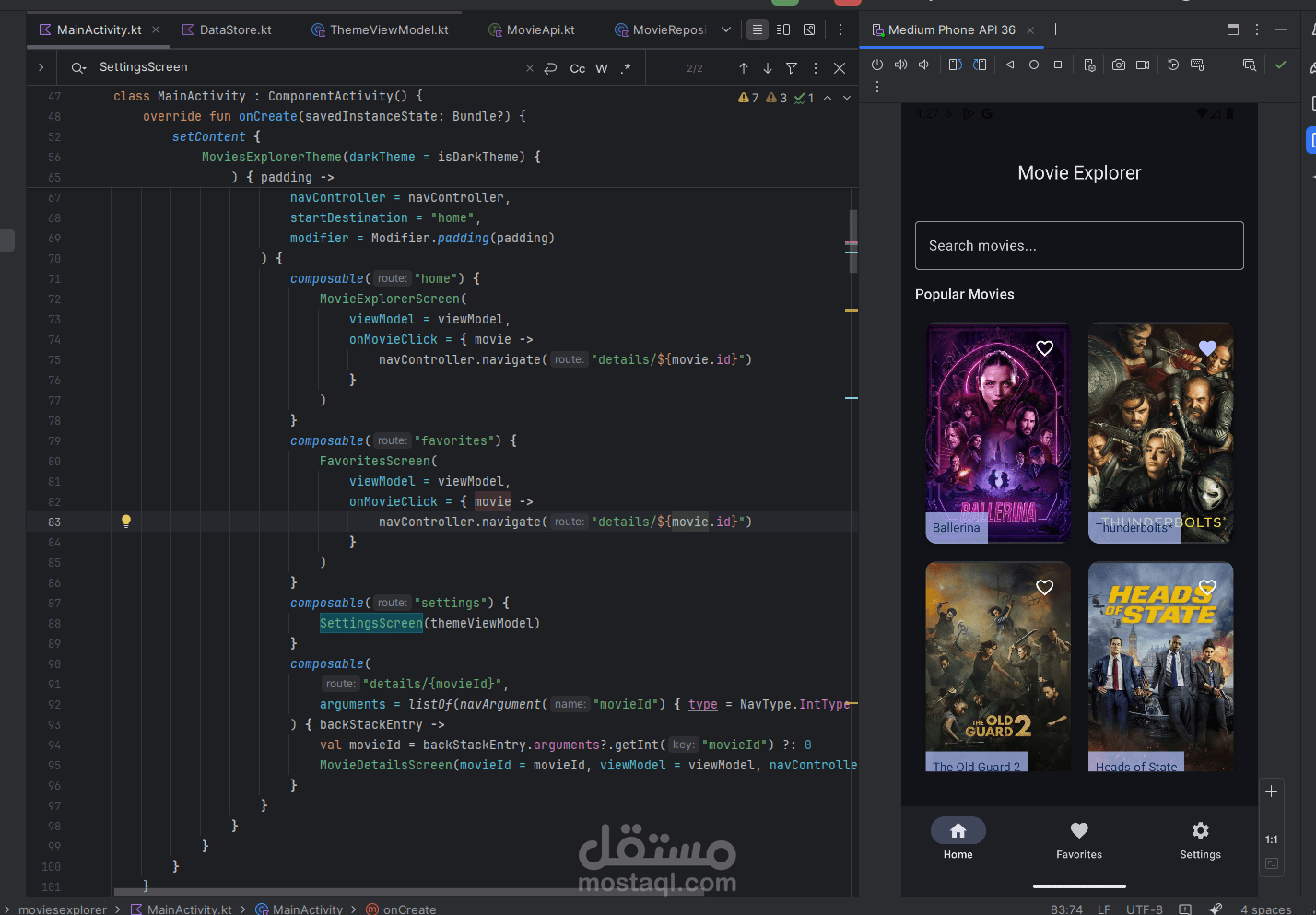Add a new device tab with plus
Image resolution: width=1316 pixels, height=915 pixels.
coord(1056,29)
